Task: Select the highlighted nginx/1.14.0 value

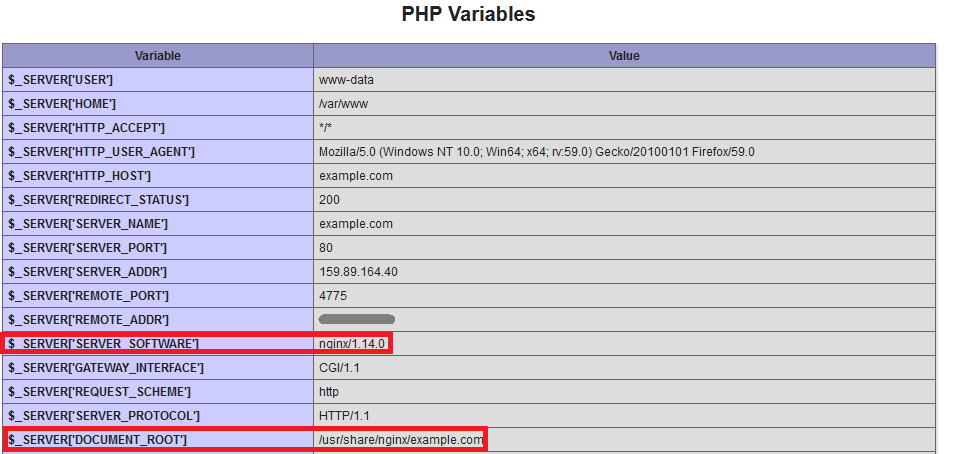Action: [x=351, y=344]
